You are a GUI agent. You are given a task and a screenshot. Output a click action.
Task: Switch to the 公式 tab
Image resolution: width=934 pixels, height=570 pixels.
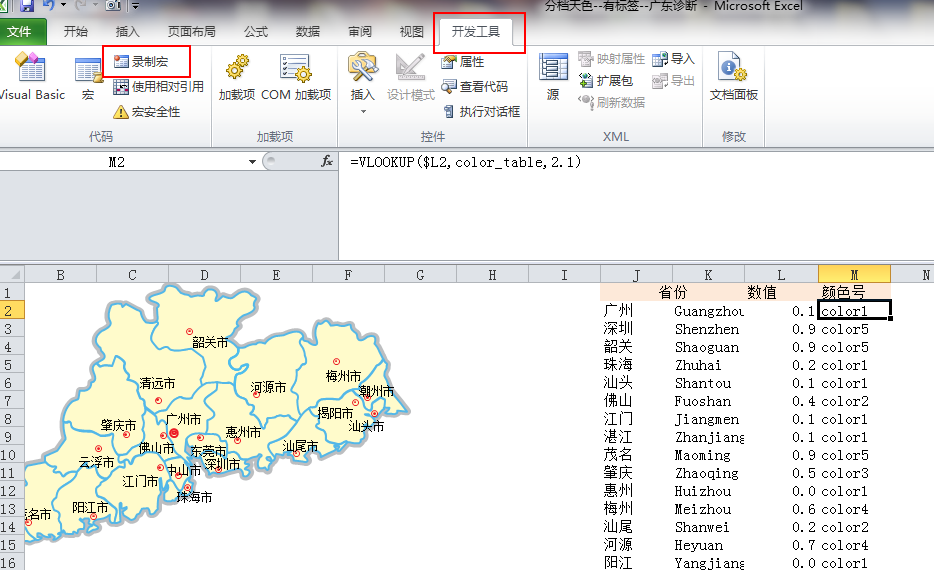[x=256, y=32]
